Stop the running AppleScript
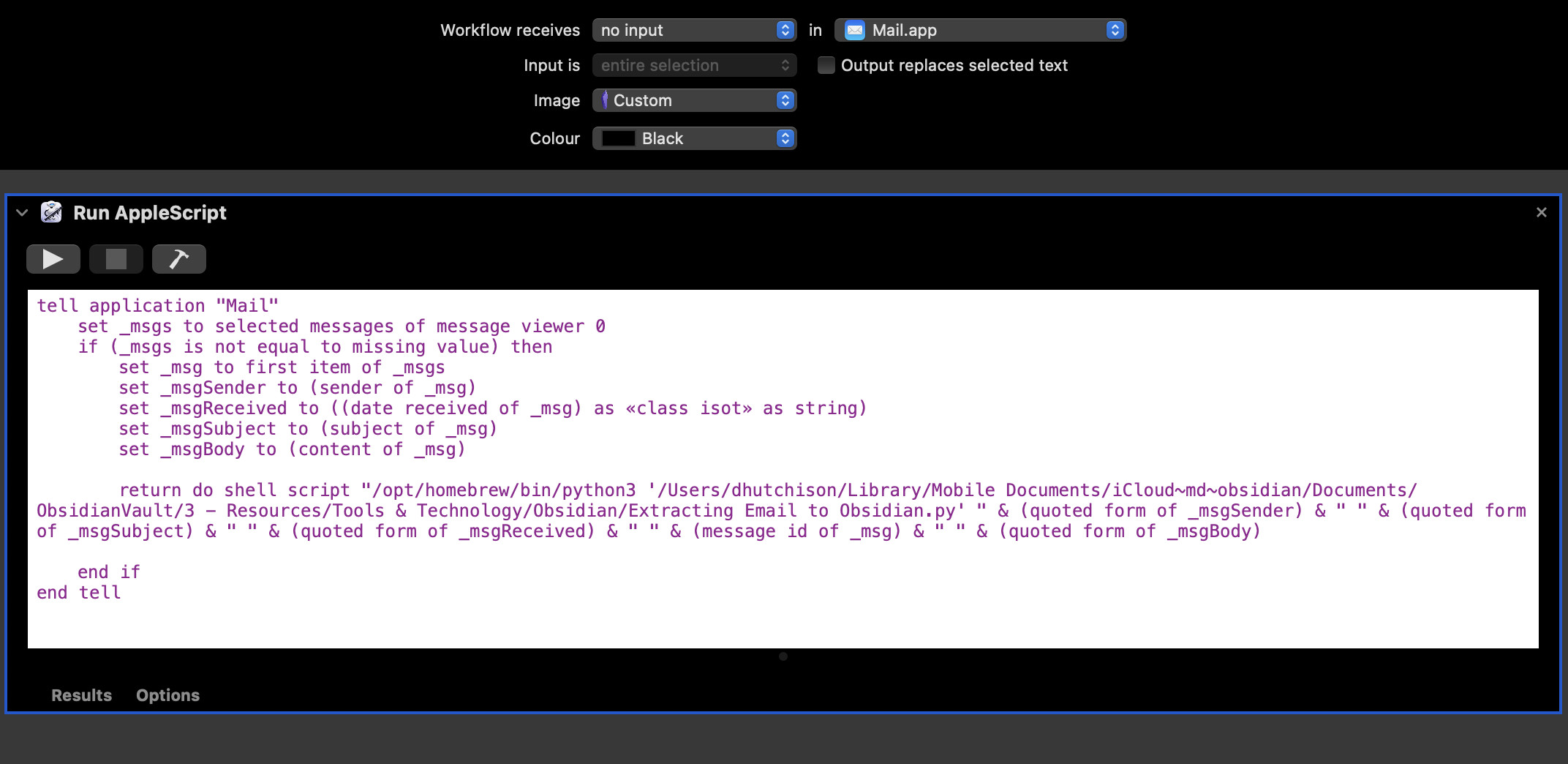 (x=116, y=259)
